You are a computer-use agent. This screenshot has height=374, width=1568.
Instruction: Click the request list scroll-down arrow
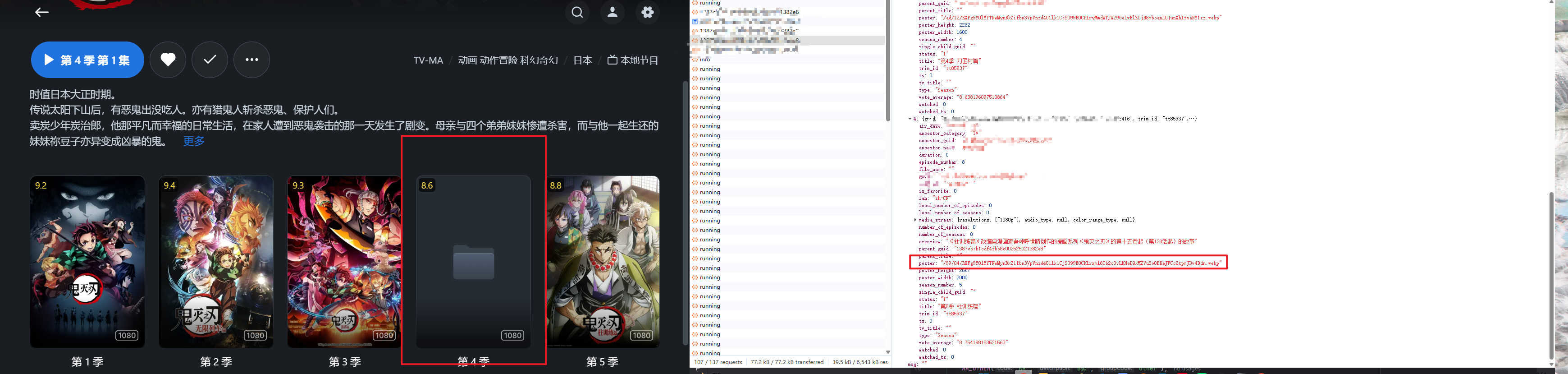click(x=888, y=352)
